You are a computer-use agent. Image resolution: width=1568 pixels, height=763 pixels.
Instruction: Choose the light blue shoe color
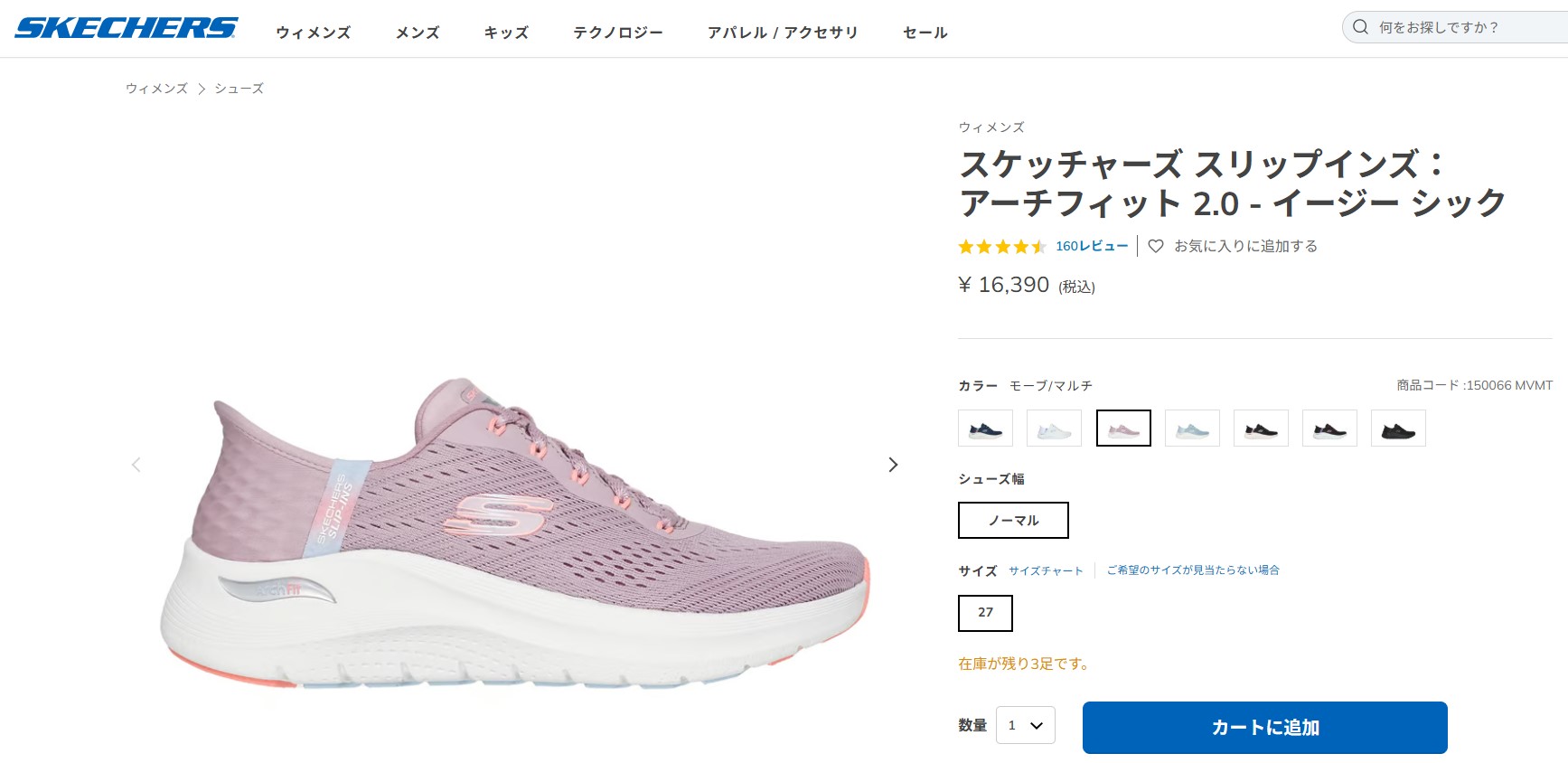1192,429
